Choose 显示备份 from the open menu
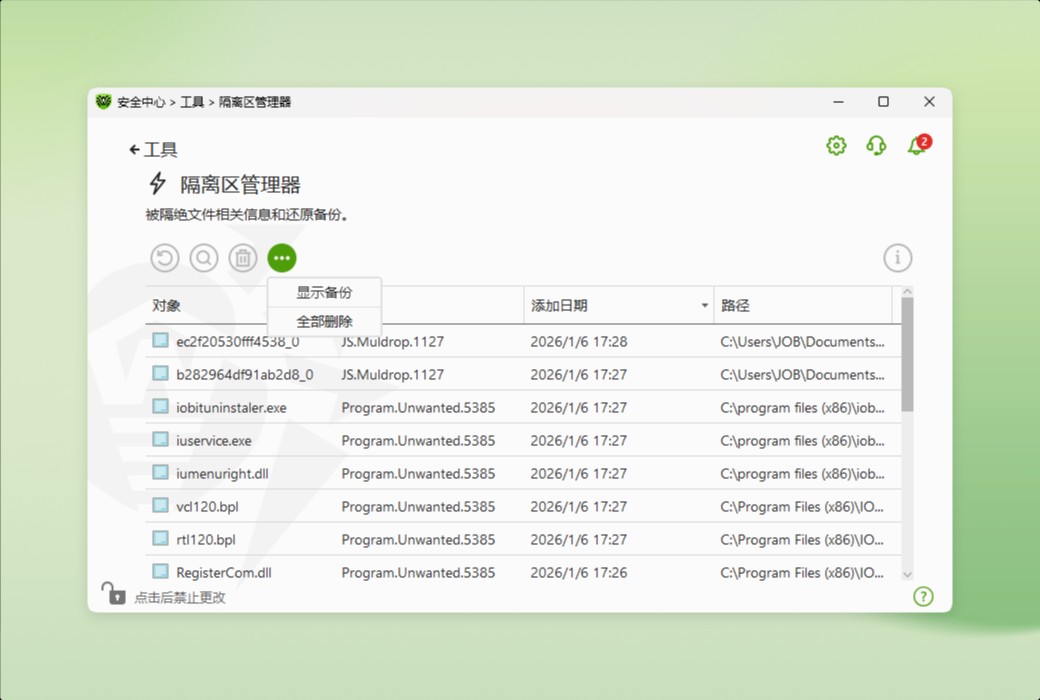Image resolution: width=1040 pixels, height=700 pixels. (x=322, y=292)
